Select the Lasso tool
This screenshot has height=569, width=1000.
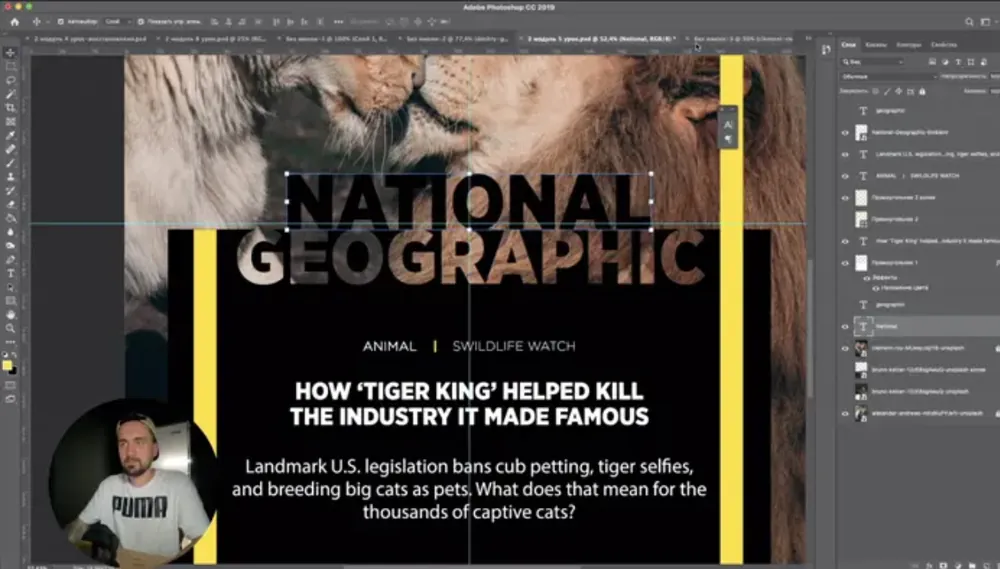pos(10,80)
